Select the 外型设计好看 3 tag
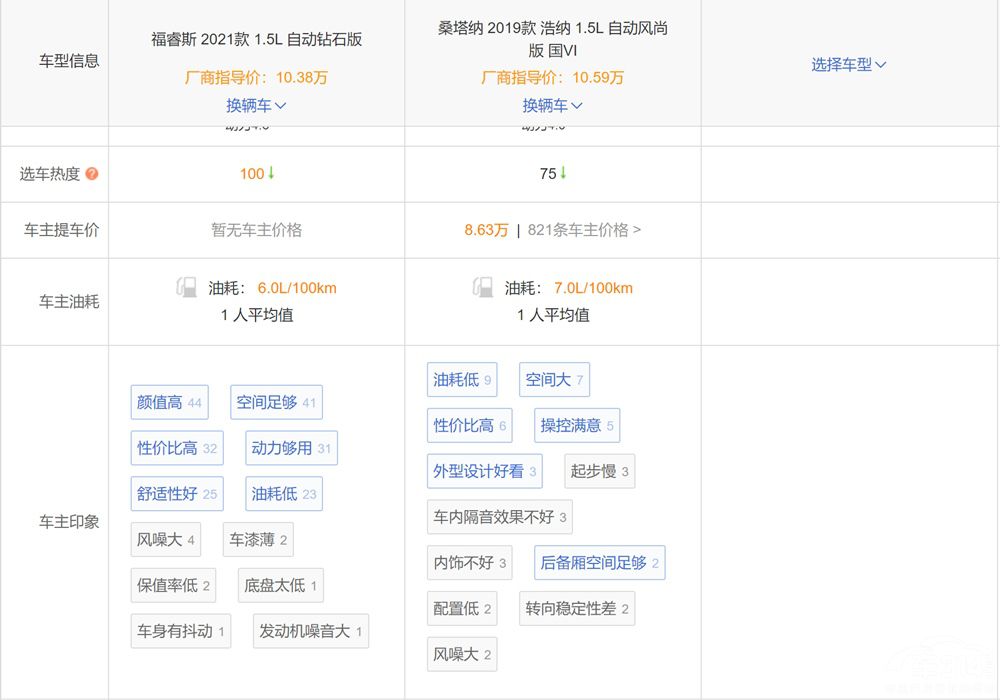Screen dimensions: 1000x700 (x=484, y=471)
